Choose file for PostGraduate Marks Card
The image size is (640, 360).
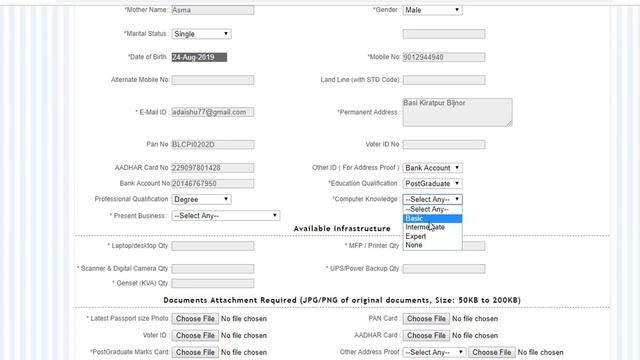195,352
